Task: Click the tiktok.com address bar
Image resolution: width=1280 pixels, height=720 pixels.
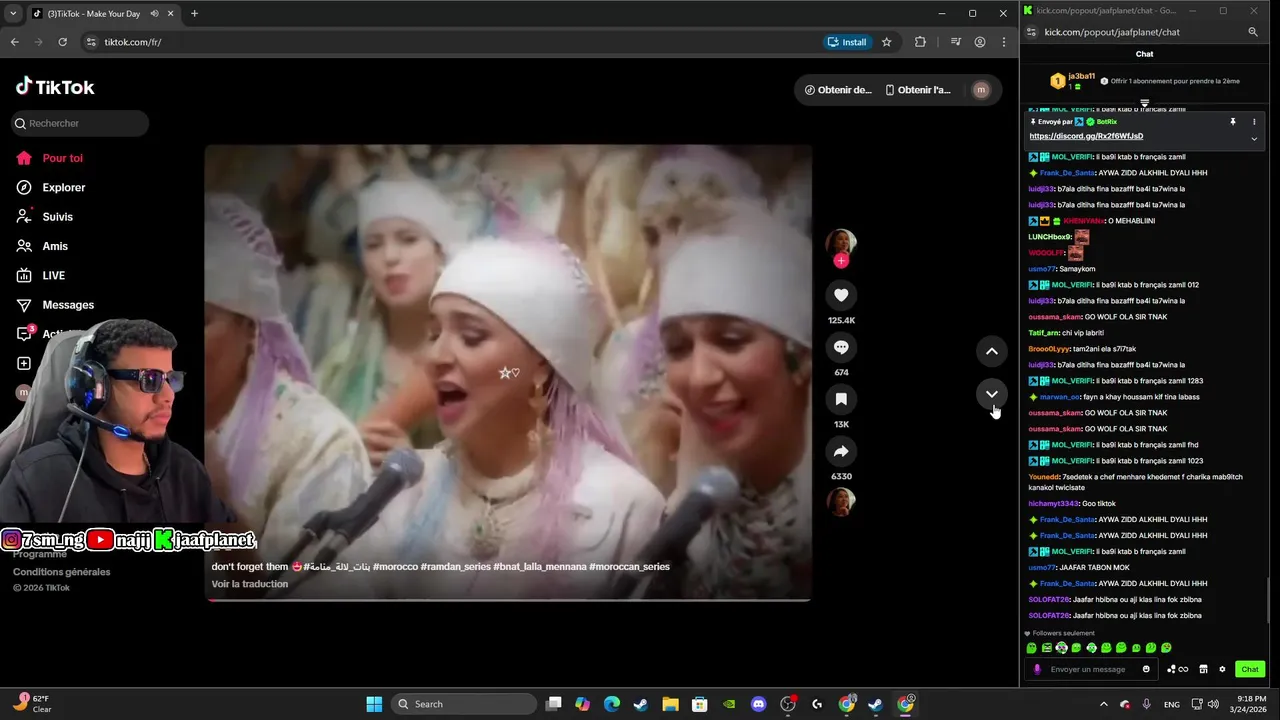Action: tap(450, 42)
